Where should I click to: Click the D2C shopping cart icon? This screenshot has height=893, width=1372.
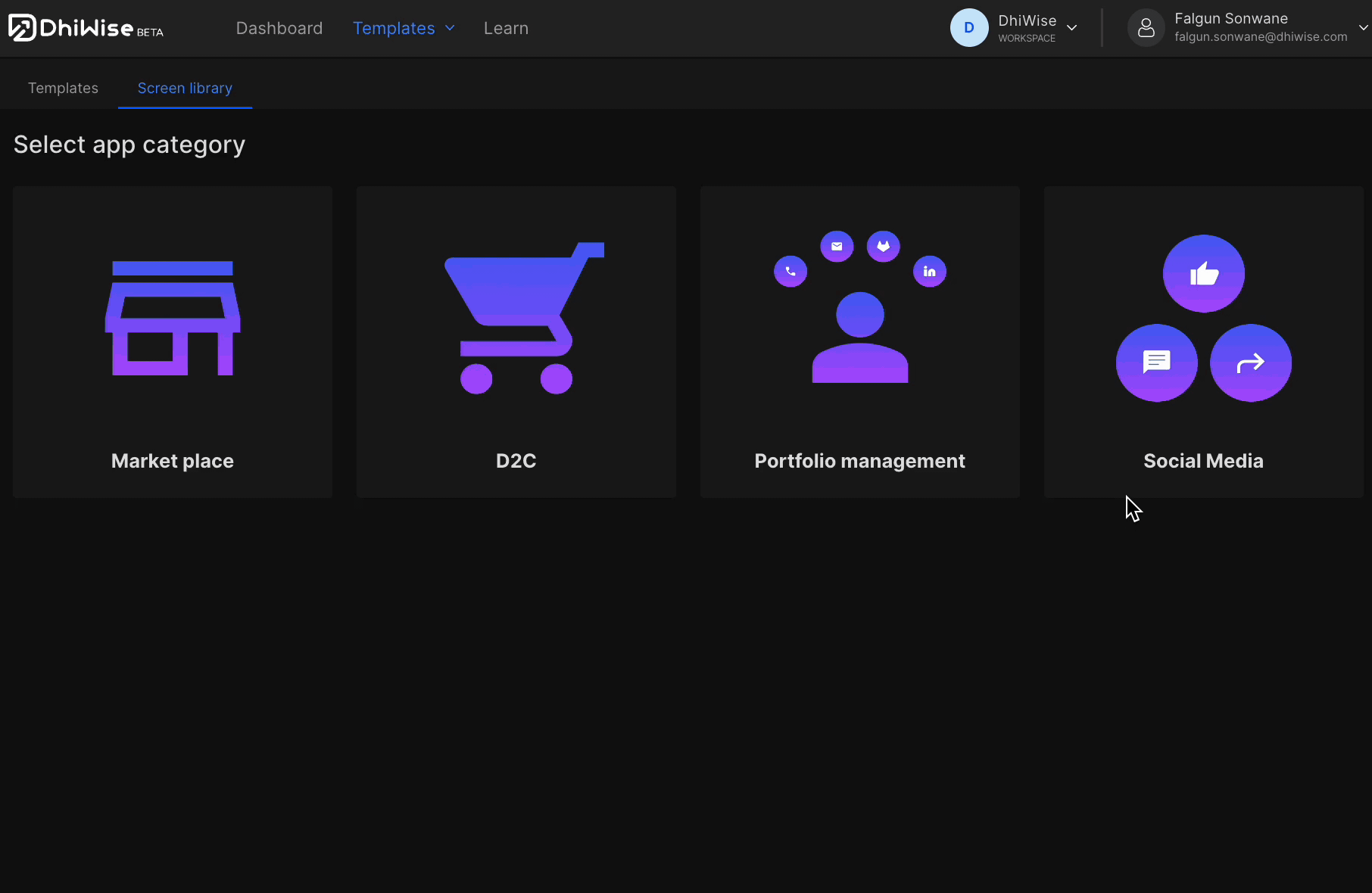tap(522, 318)
